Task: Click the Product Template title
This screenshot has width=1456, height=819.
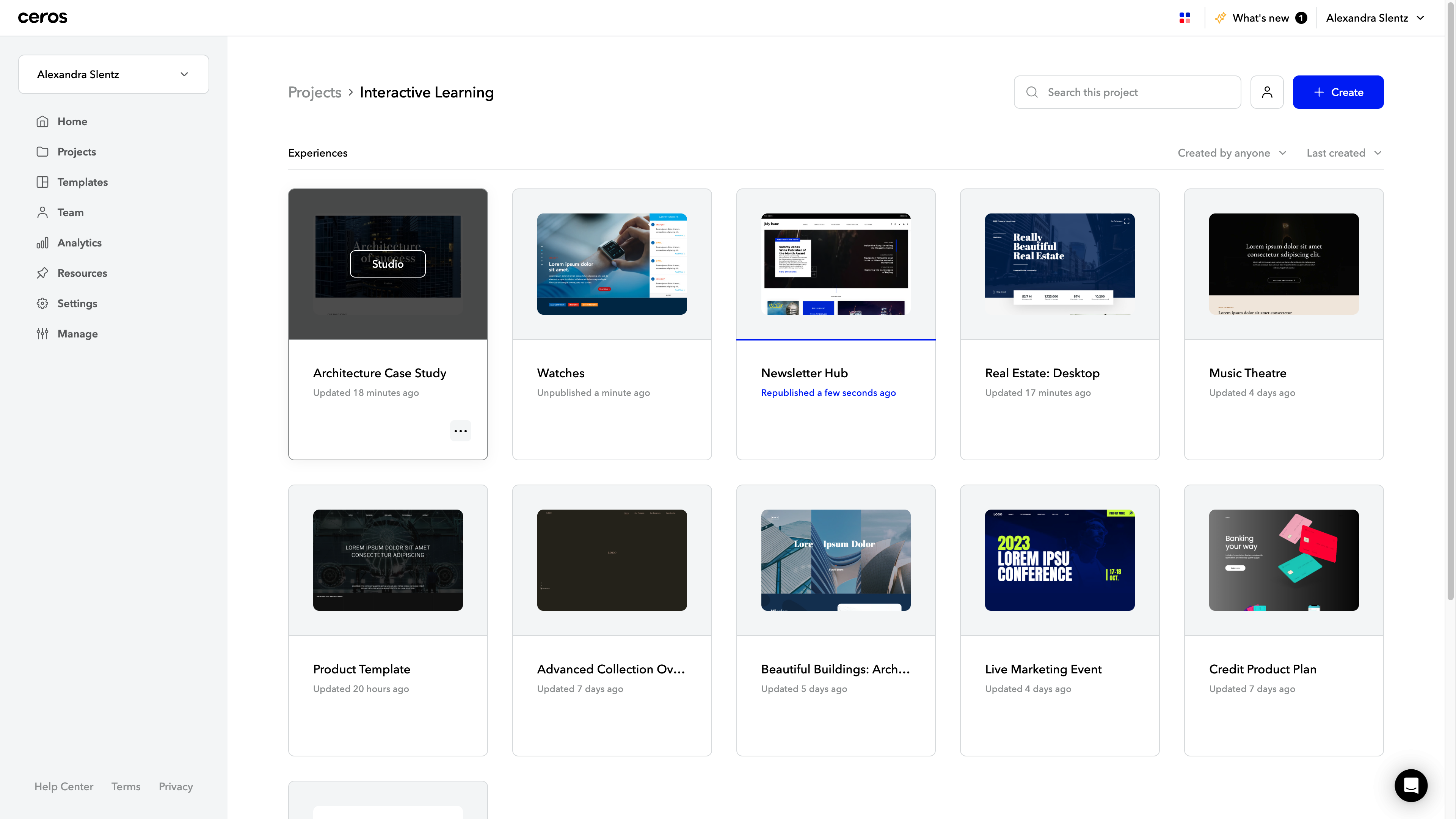Action: pos(362,669)
